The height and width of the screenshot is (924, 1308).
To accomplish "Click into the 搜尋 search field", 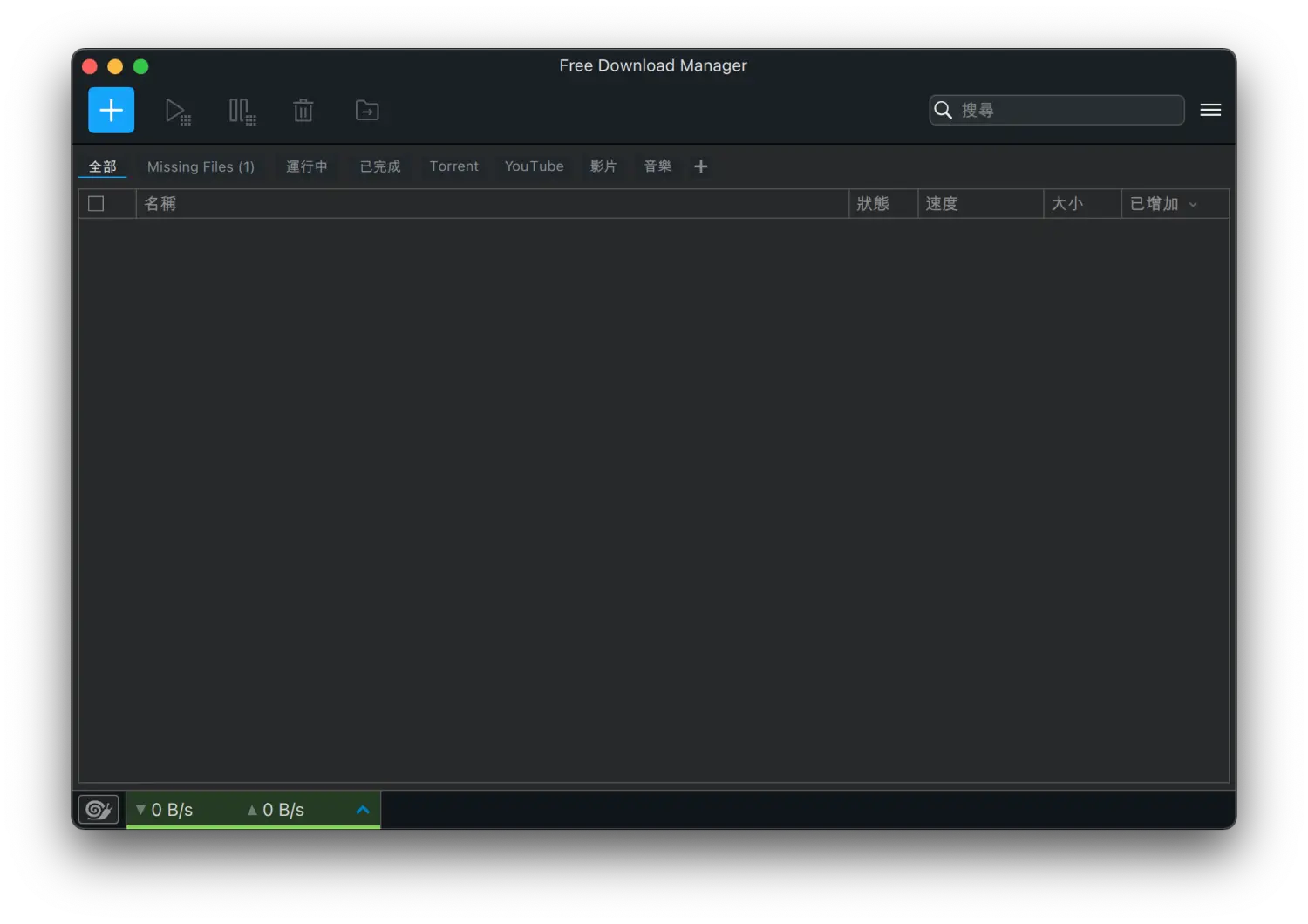I will pos(1068,110).
